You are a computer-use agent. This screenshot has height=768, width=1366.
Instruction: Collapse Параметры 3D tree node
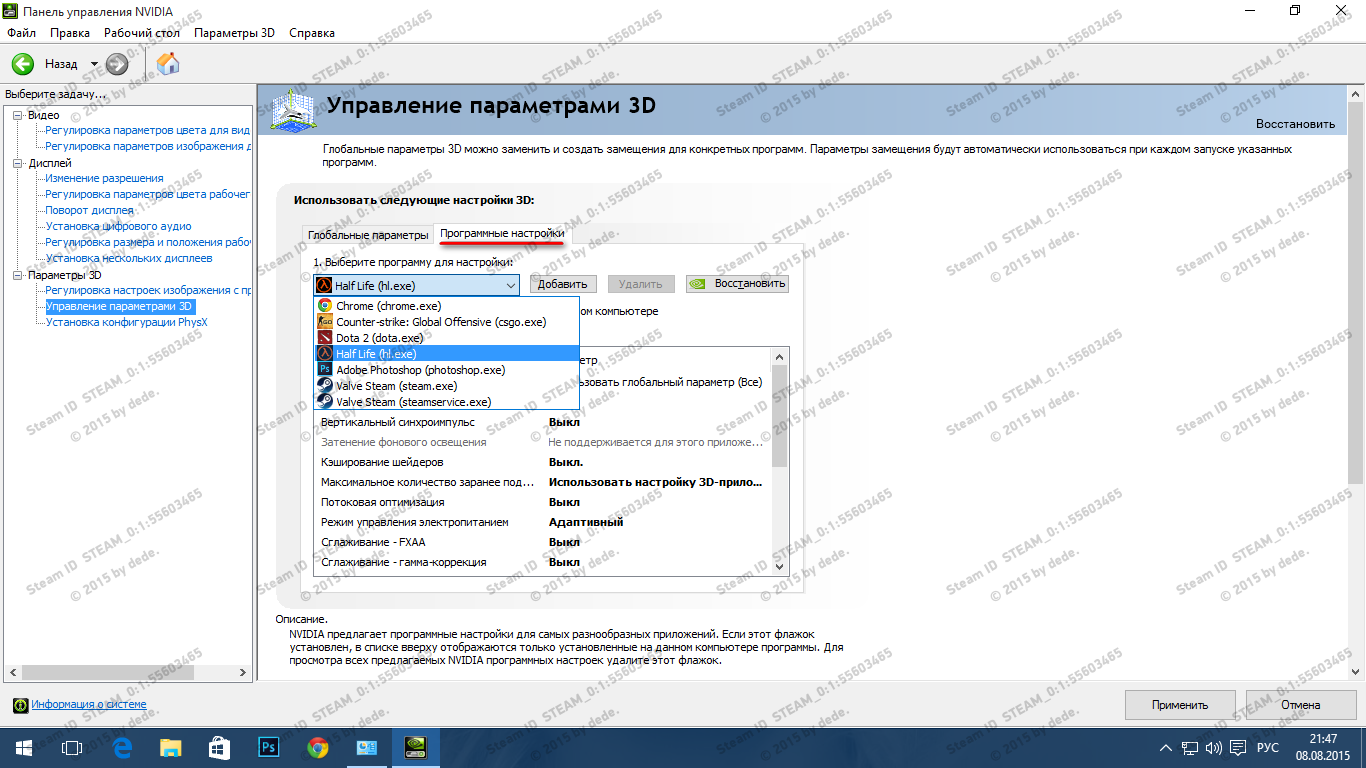[17, 275]
